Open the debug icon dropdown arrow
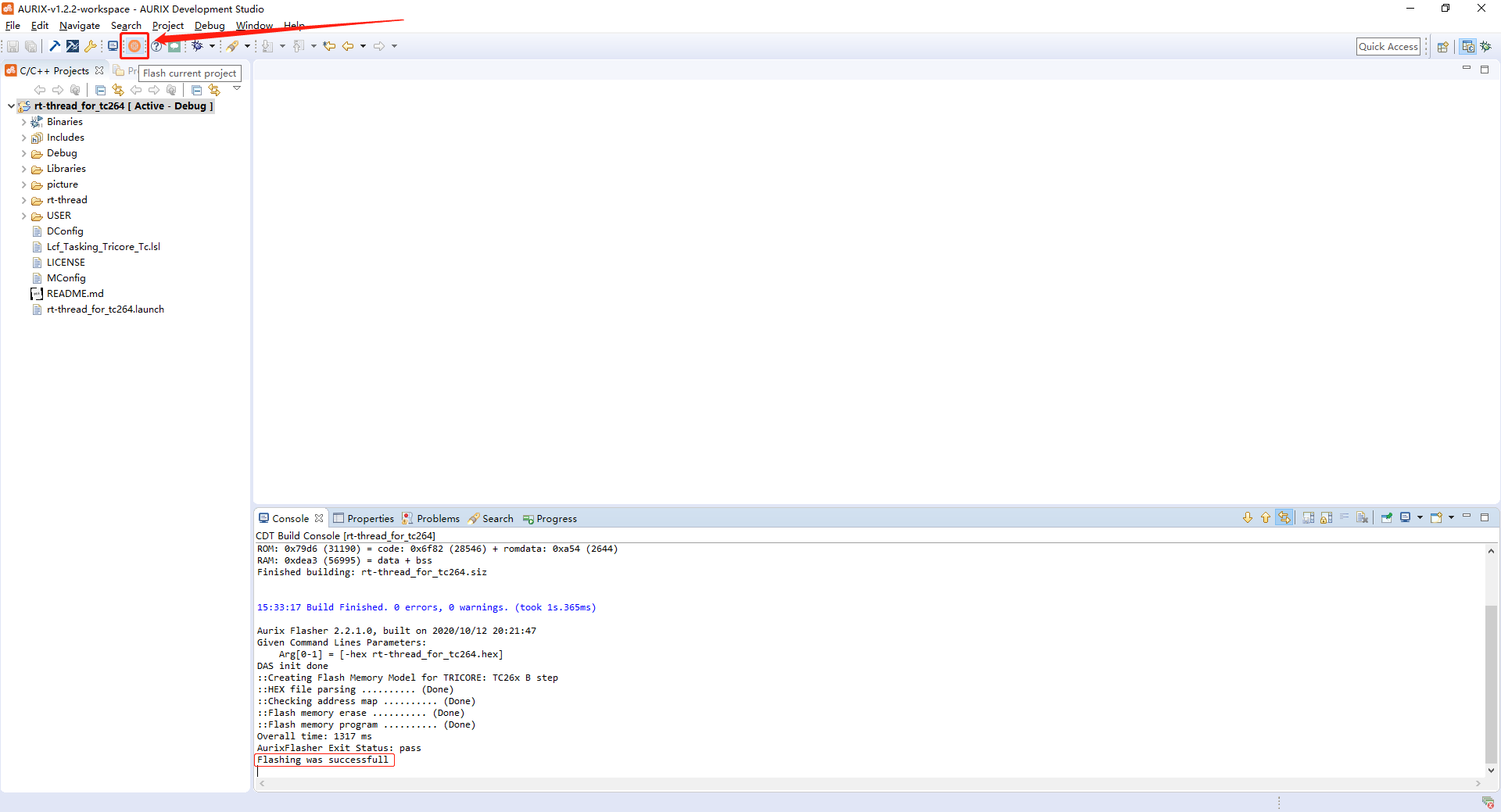 [x=212, y=46]
